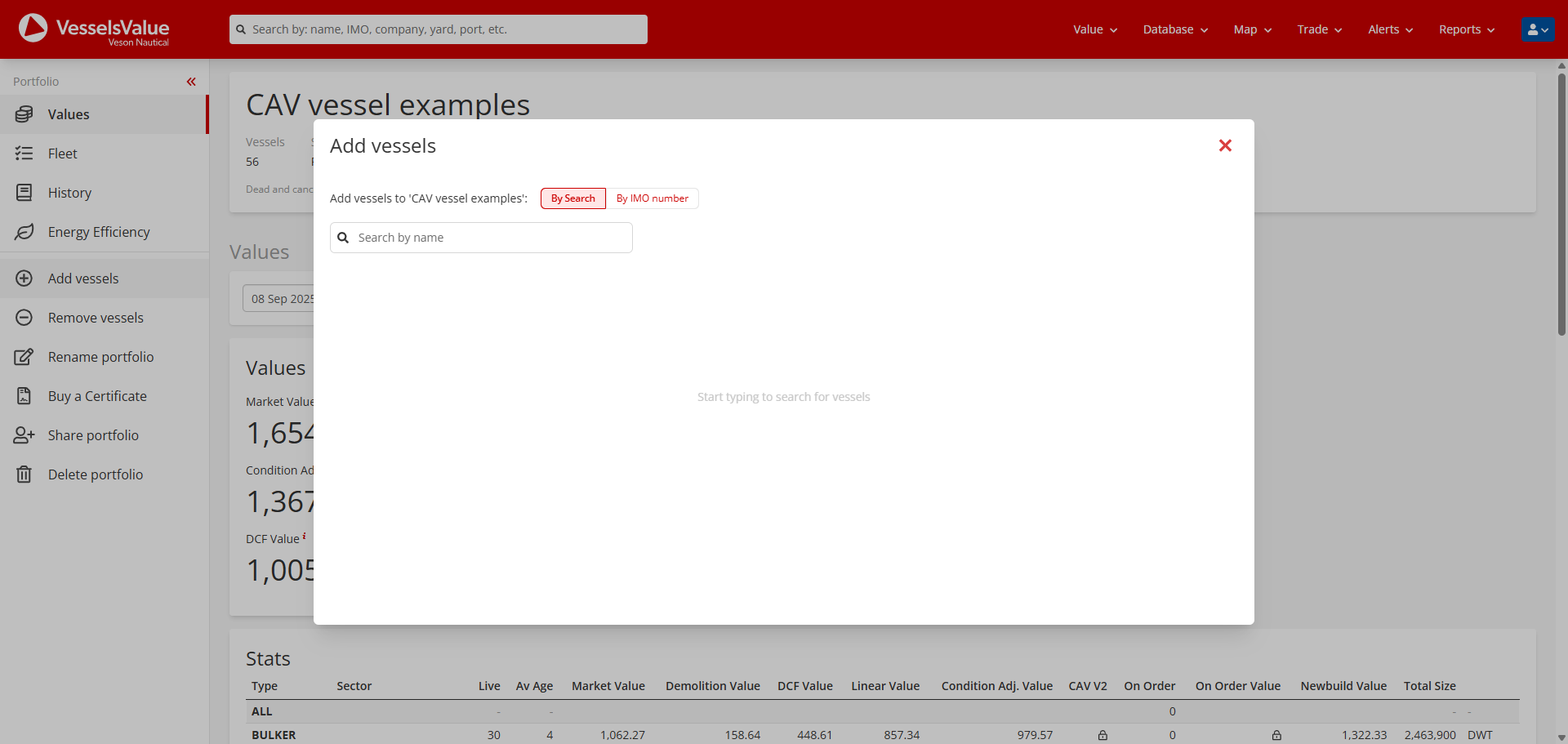1568x744 pixels.
Task: Click the Share portfolio person icon
Action: pyautogui.click(x=24, y=435)
